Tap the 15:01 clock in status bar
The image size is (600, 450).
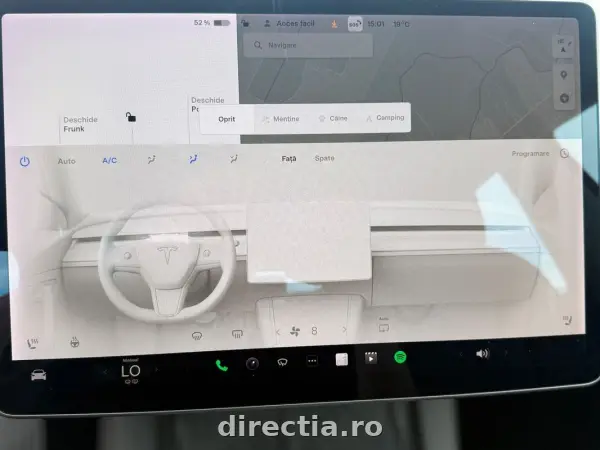tap(375, 24)
